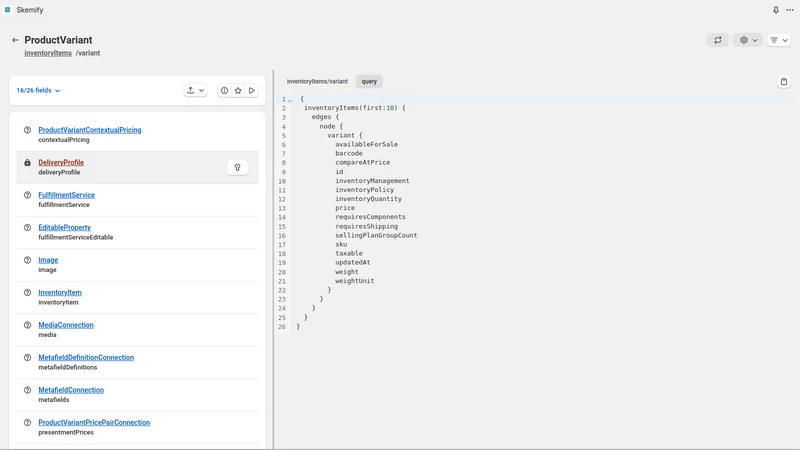Collapse code fold arrow on line 1

289,100
